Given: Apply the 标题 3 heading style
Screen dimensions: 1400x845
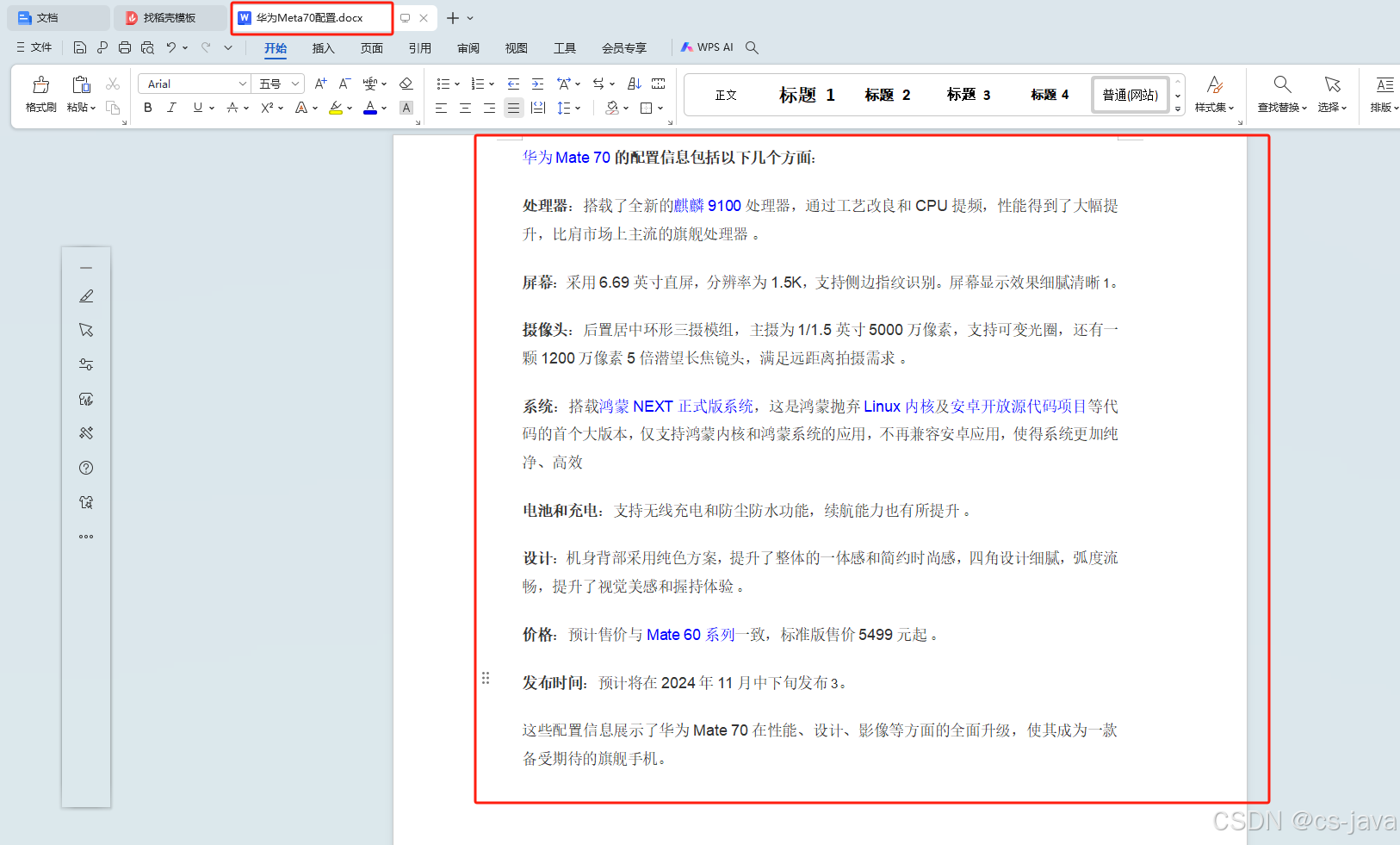Looking at the screenshot, I should (x=969, y=95).
